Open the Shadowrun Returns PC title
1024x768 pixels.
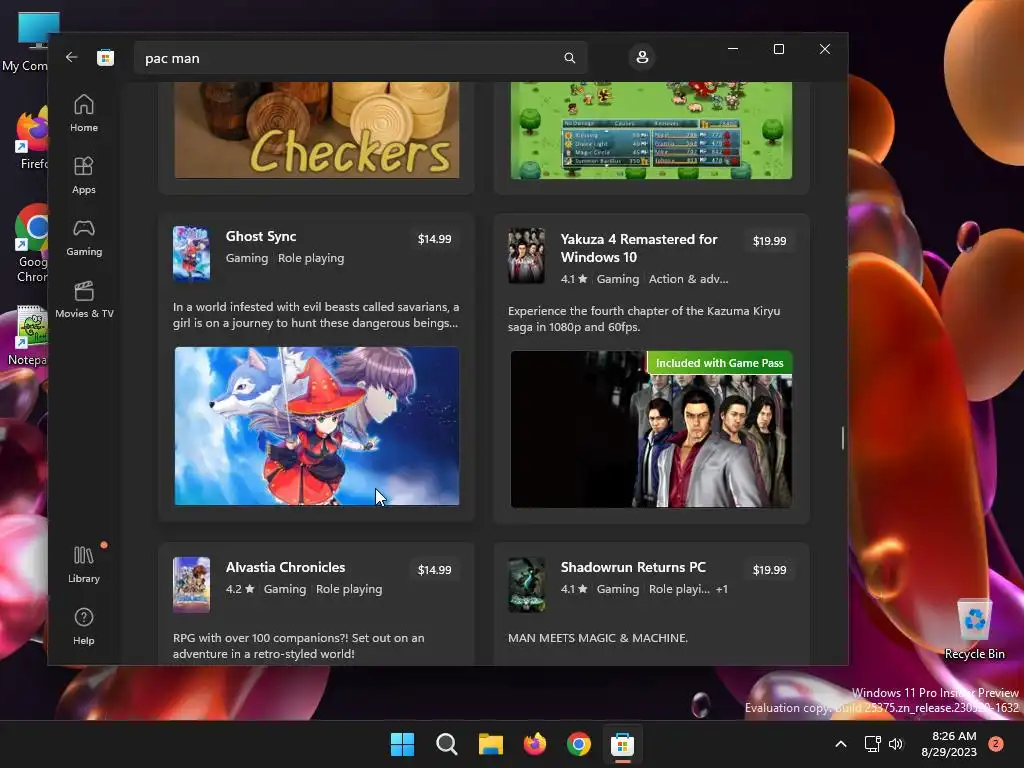click(x=633, y=568)
